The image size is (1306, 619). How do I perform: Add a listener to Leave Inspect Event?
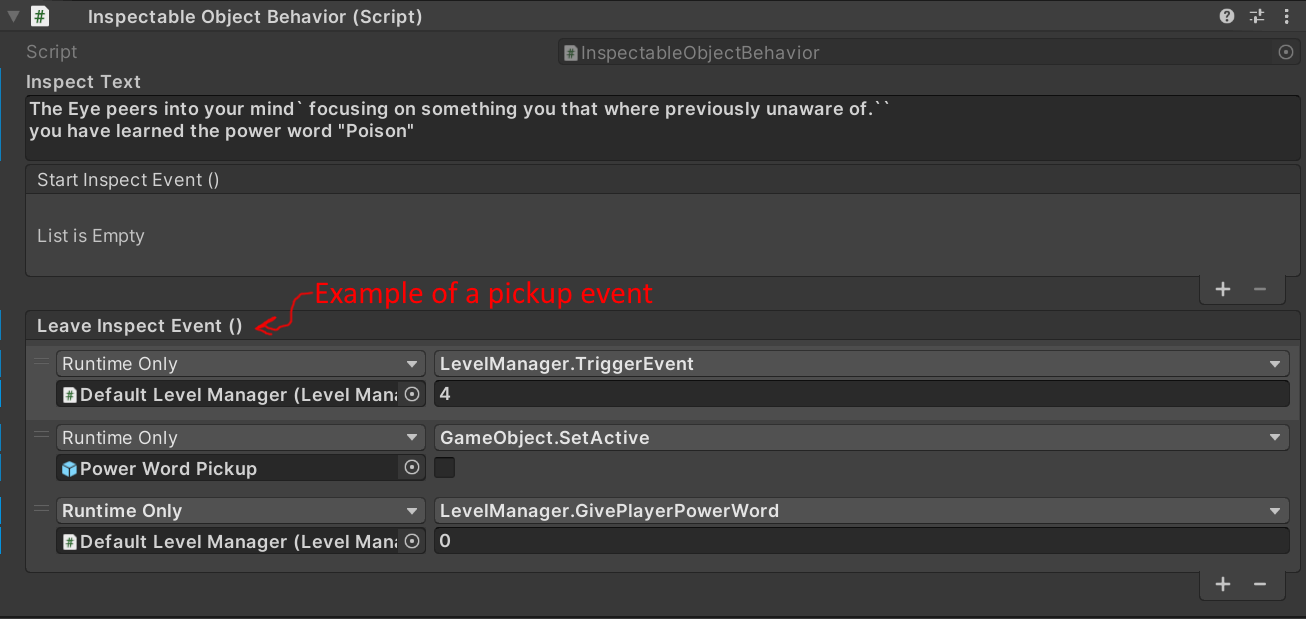click(x=1223, y=584)
